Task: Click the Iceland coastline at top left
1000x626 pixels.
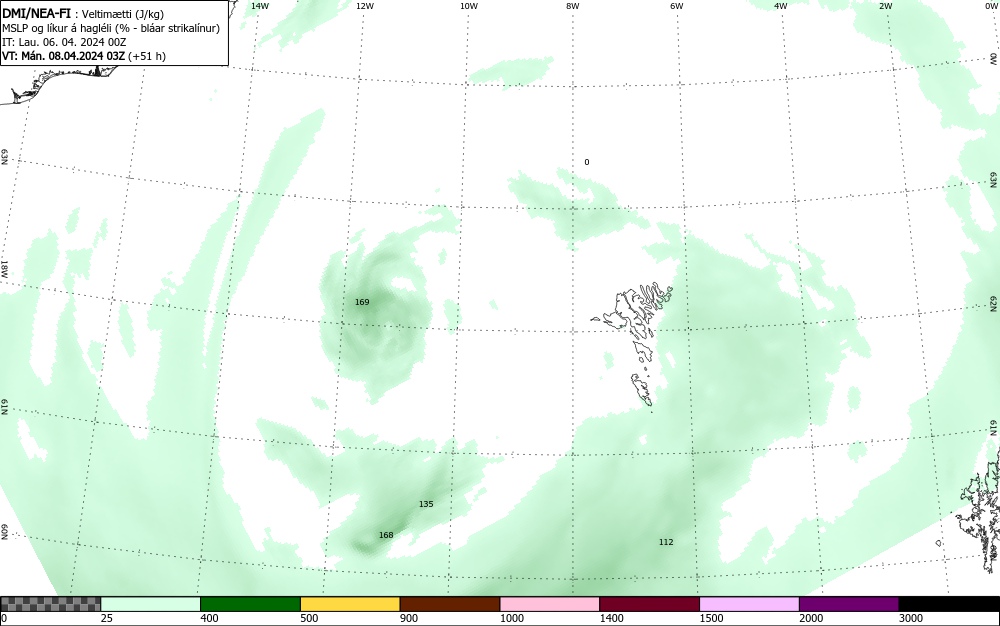Action: coord(61,84)
